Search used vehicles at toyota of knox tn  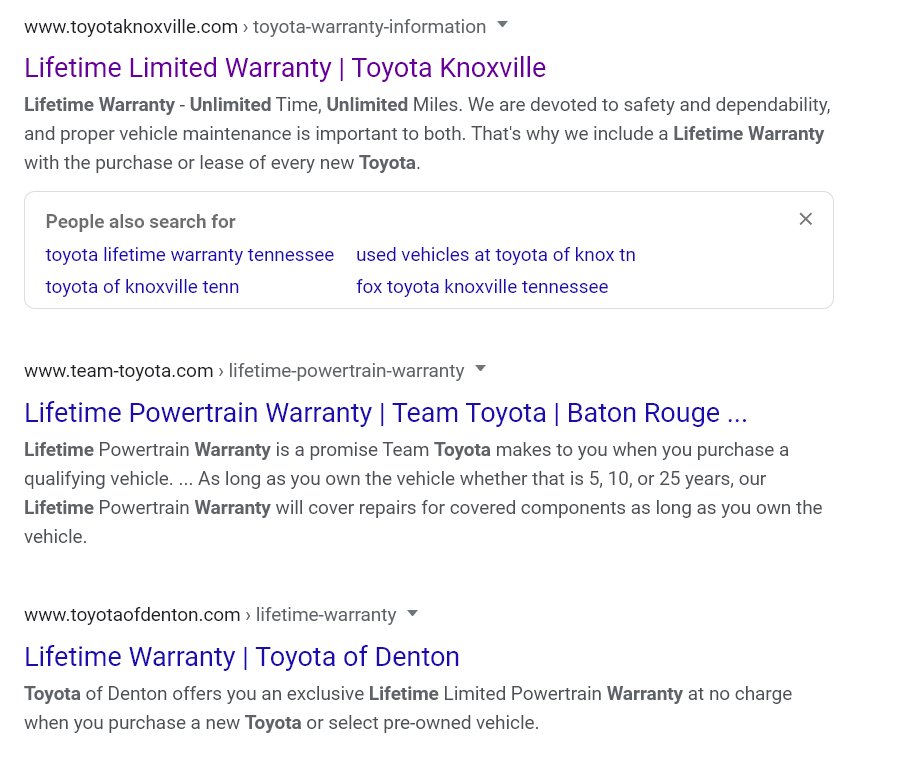click(x=496, y=255)
